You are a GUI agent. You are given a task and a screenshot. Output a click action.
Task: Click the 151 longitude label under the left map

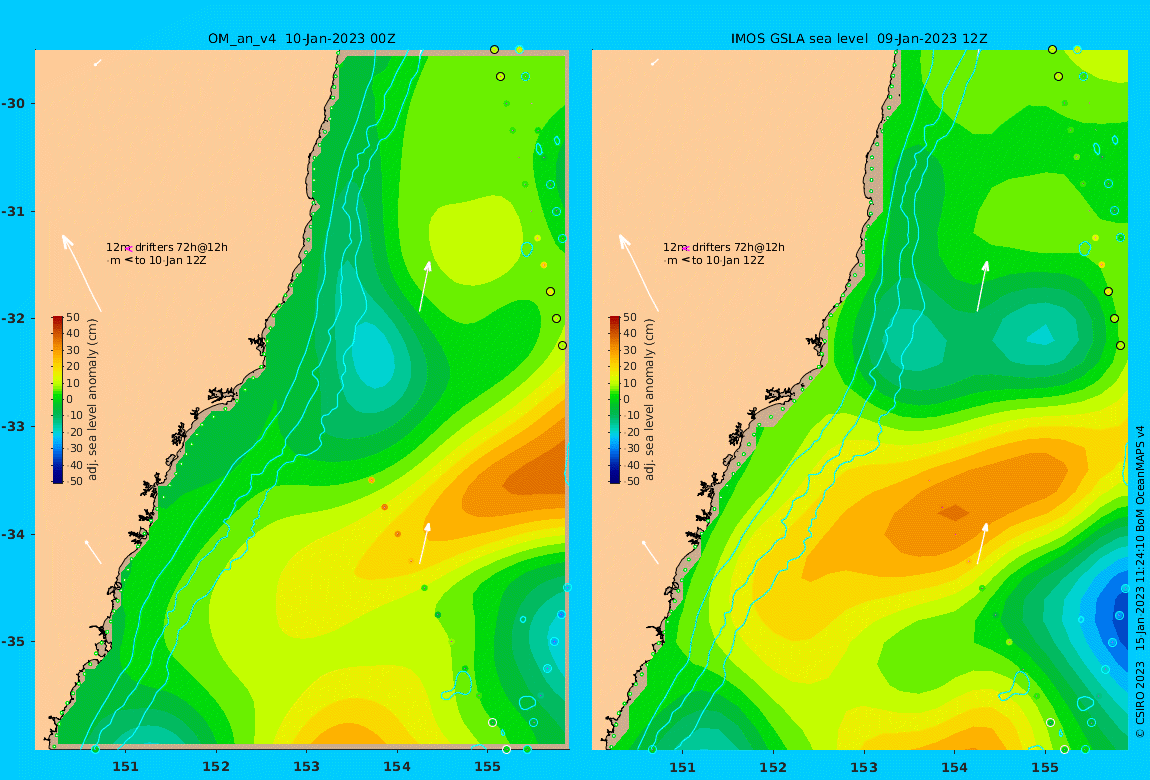(x=125, y=767)
